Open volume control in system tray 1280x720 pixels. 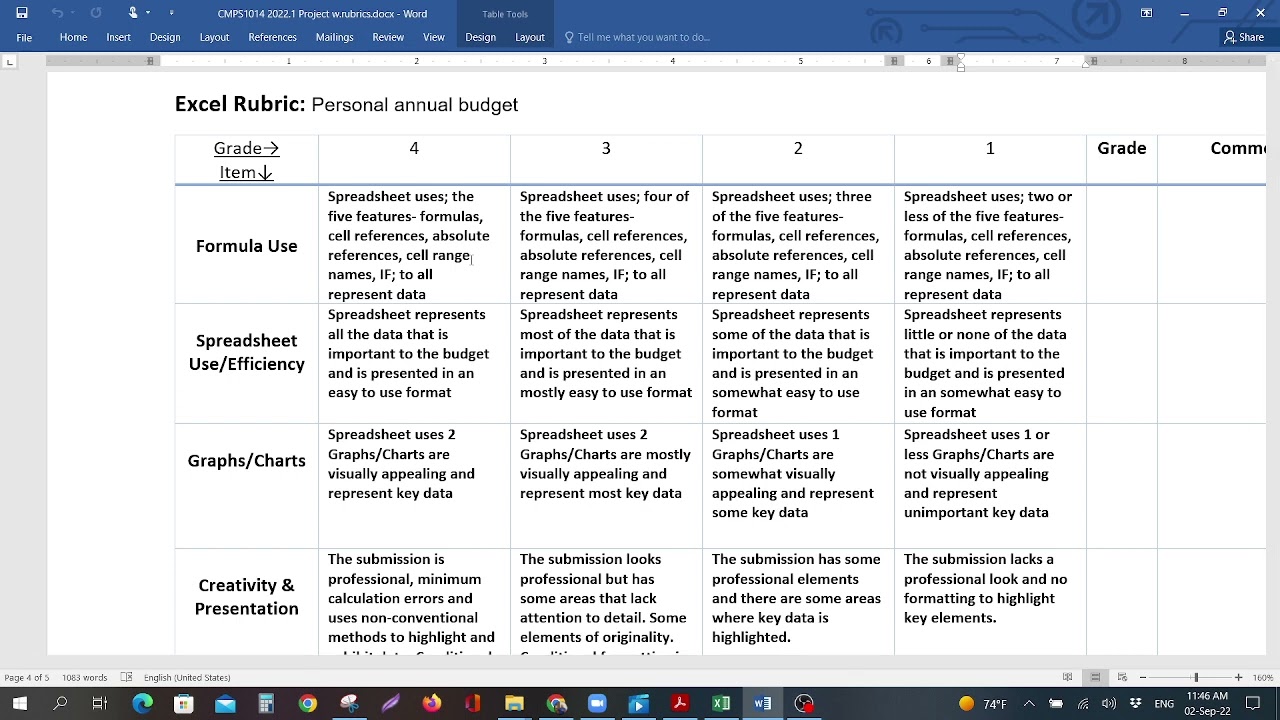pos(1109,703)
